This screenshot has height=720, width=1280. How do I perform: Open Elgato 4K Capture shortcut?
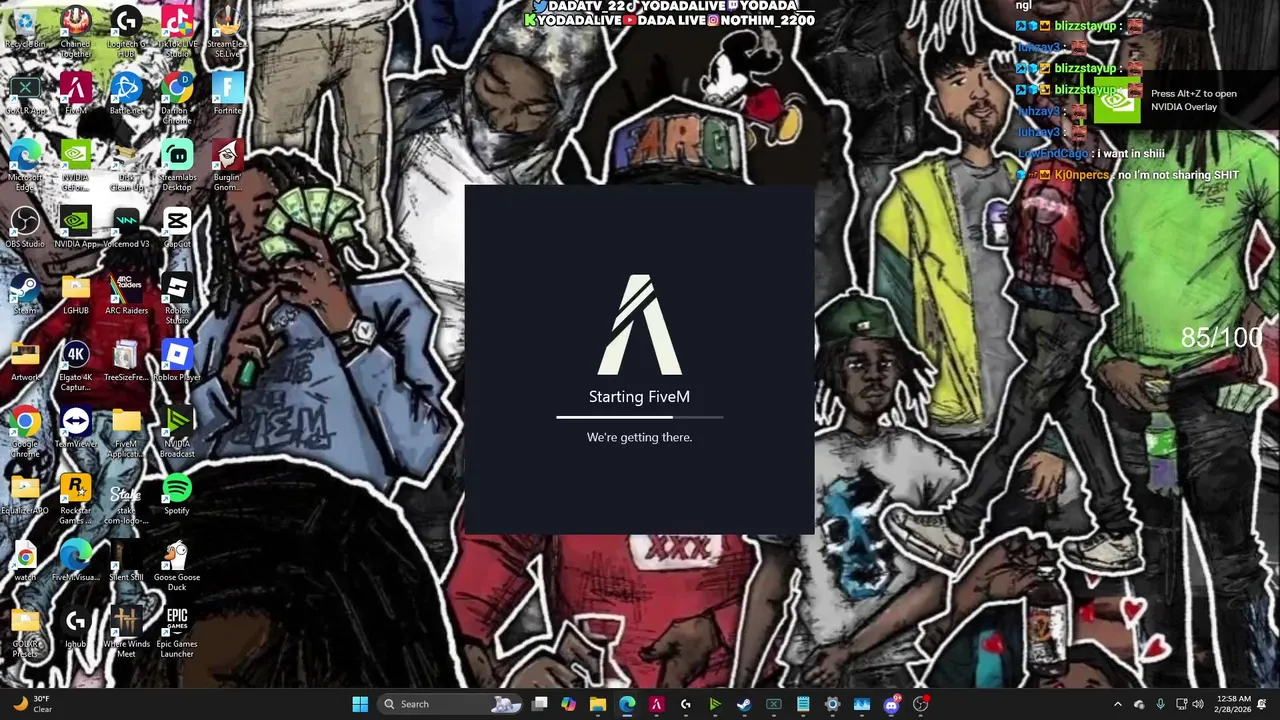pyautogui.click(x=76, y=365)
